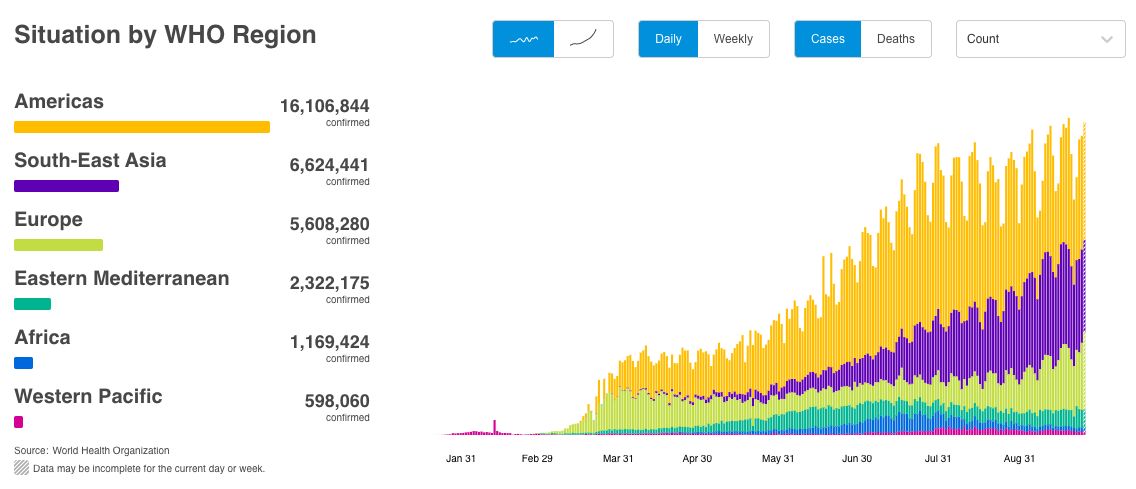Click the pink Western Pacific swatch

19,422
